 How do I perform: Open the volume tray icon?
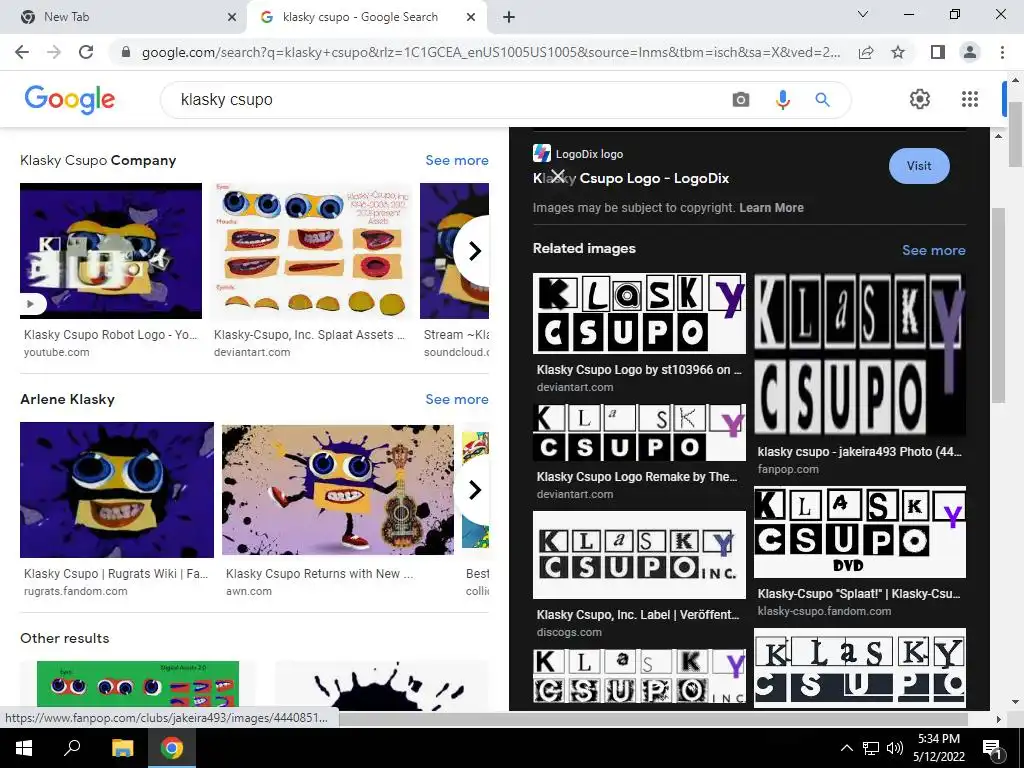894,748
